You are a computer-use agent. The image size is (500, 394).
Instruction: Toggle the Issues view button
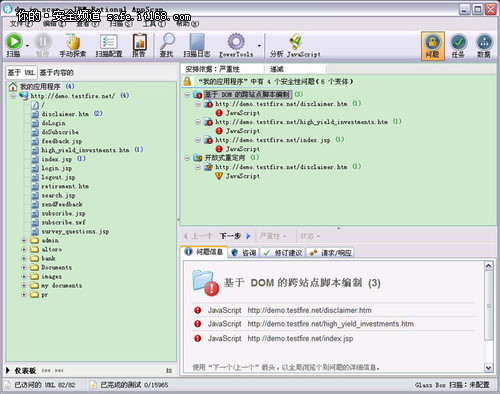tap(432, 46)
